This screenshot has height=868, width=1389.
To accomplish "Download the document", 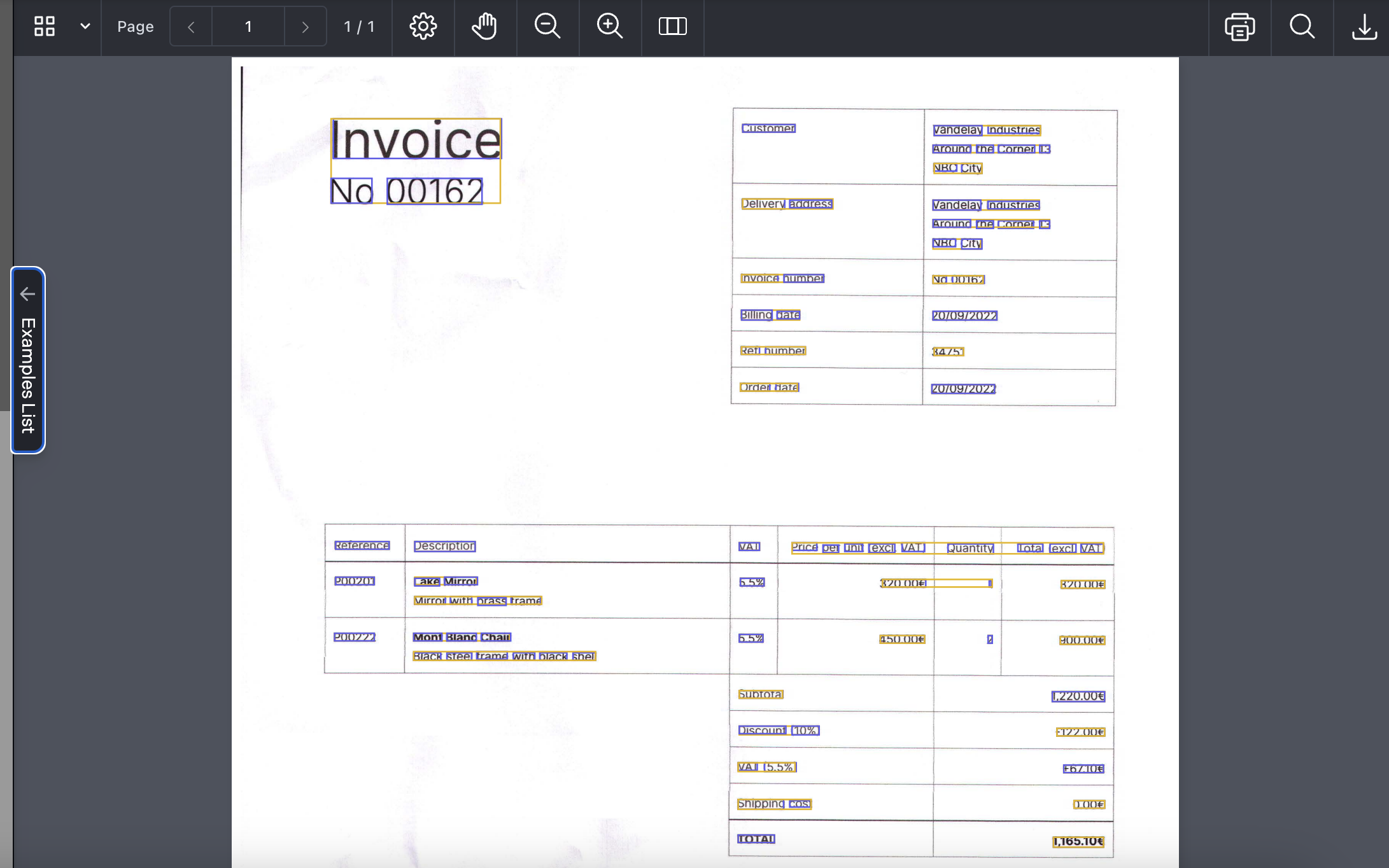I will (x=1364, y=27).
